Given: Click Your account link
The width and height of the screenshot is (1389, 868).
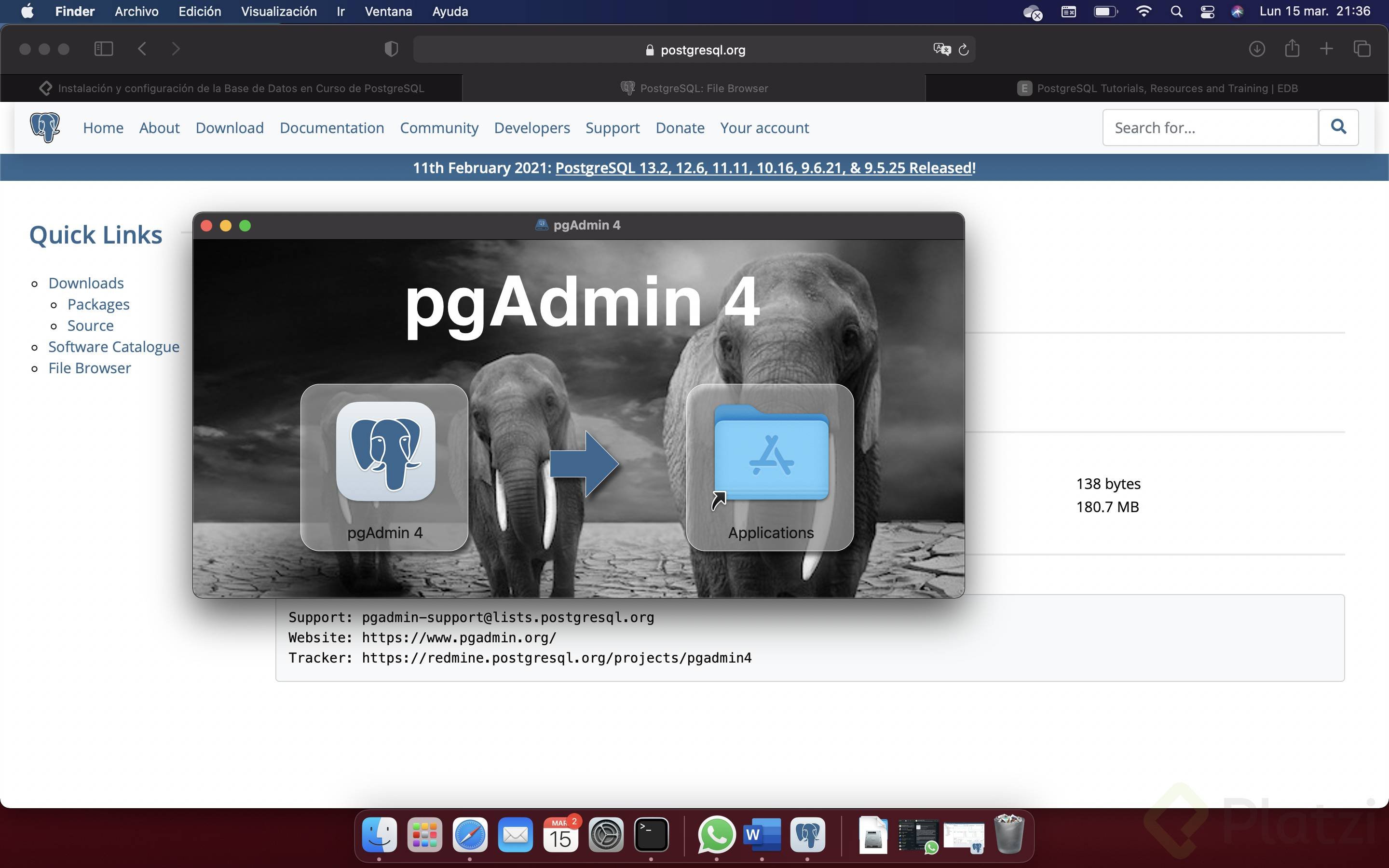Looking at the screenshot, I should click(764, 127).
